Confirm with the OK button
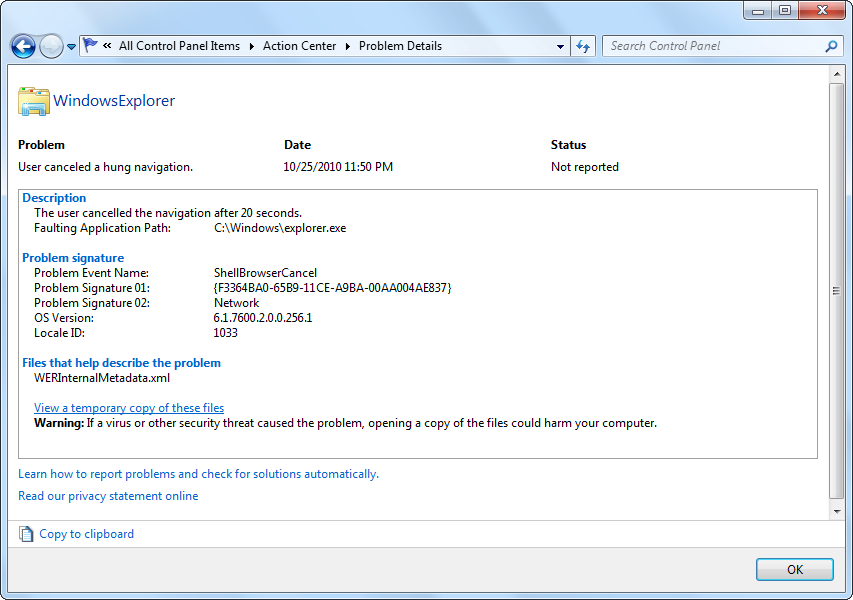Screen dimensions: 853x600 point(795,570)
